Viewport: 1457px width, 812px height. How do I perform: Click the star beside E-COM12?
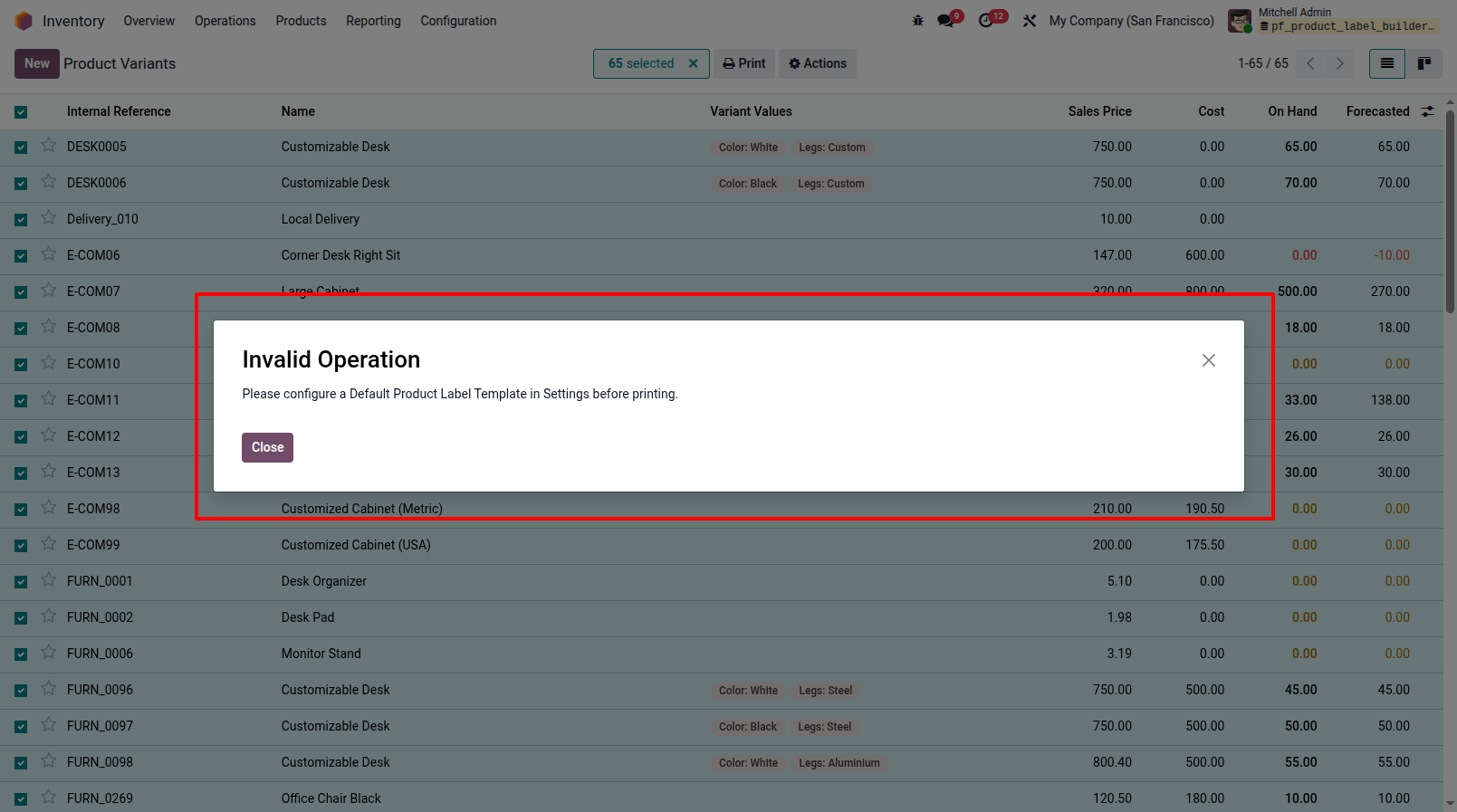49,435
